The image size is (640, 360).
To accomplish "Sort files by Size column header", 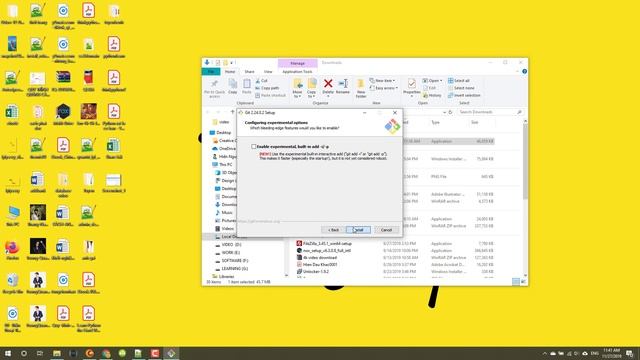I will 475,122.
